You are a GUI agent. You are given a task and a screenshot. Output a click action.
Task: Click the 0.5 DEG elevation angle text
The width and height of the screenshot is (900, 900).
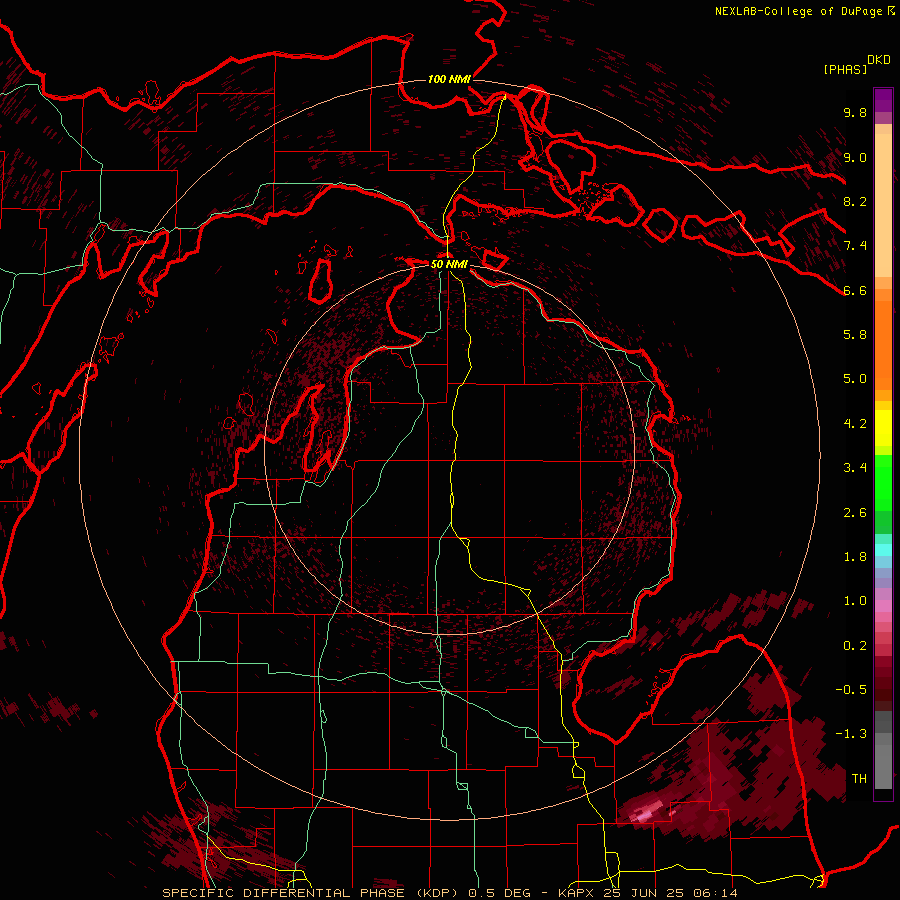pos(500,893)
